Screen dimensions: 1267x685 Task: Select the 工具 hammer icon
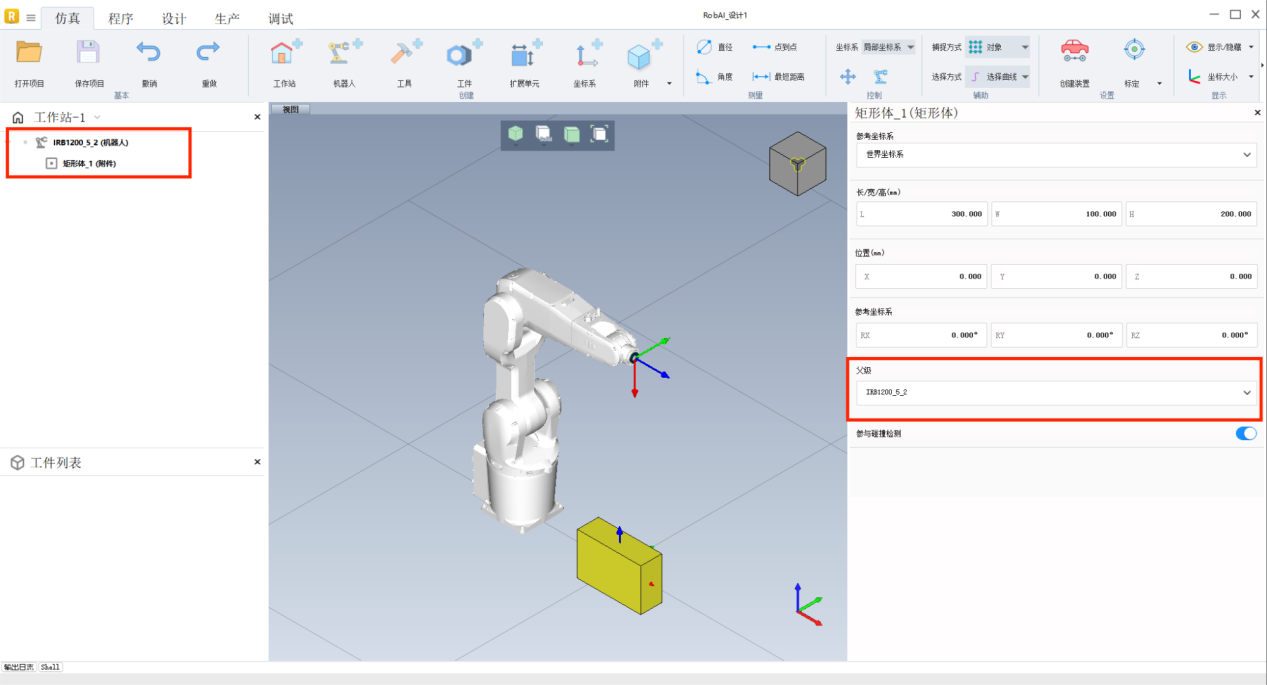click(x=405, y=54)
